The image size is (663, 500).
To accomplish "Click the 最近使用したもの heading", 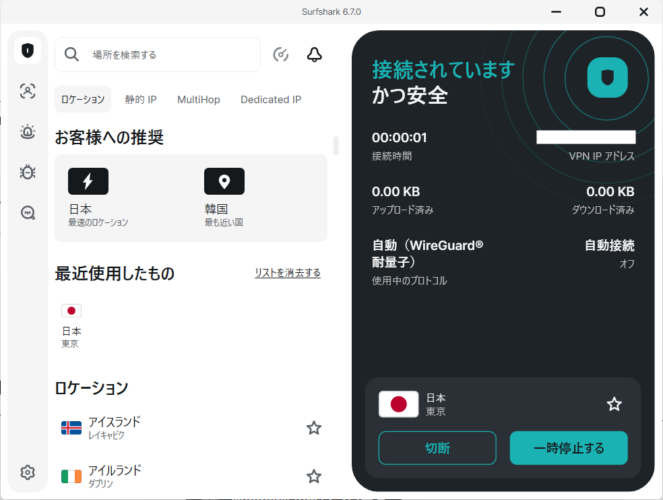I will pos(115,273).
